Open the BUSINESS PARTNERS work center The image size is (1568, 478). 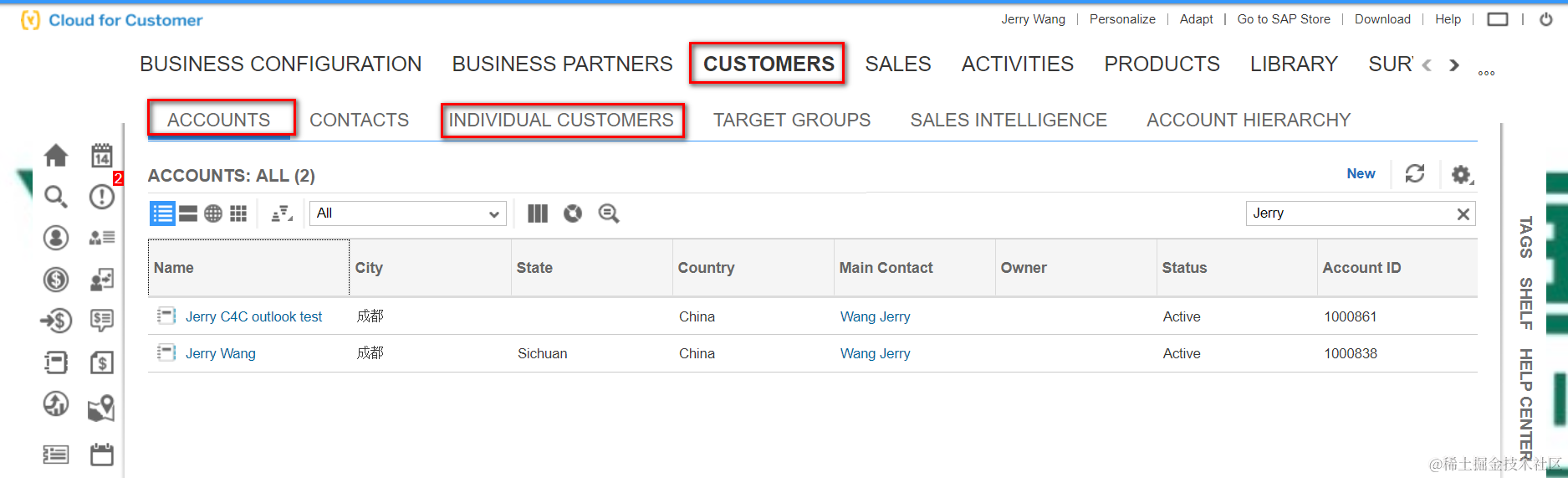click(563, 64)
